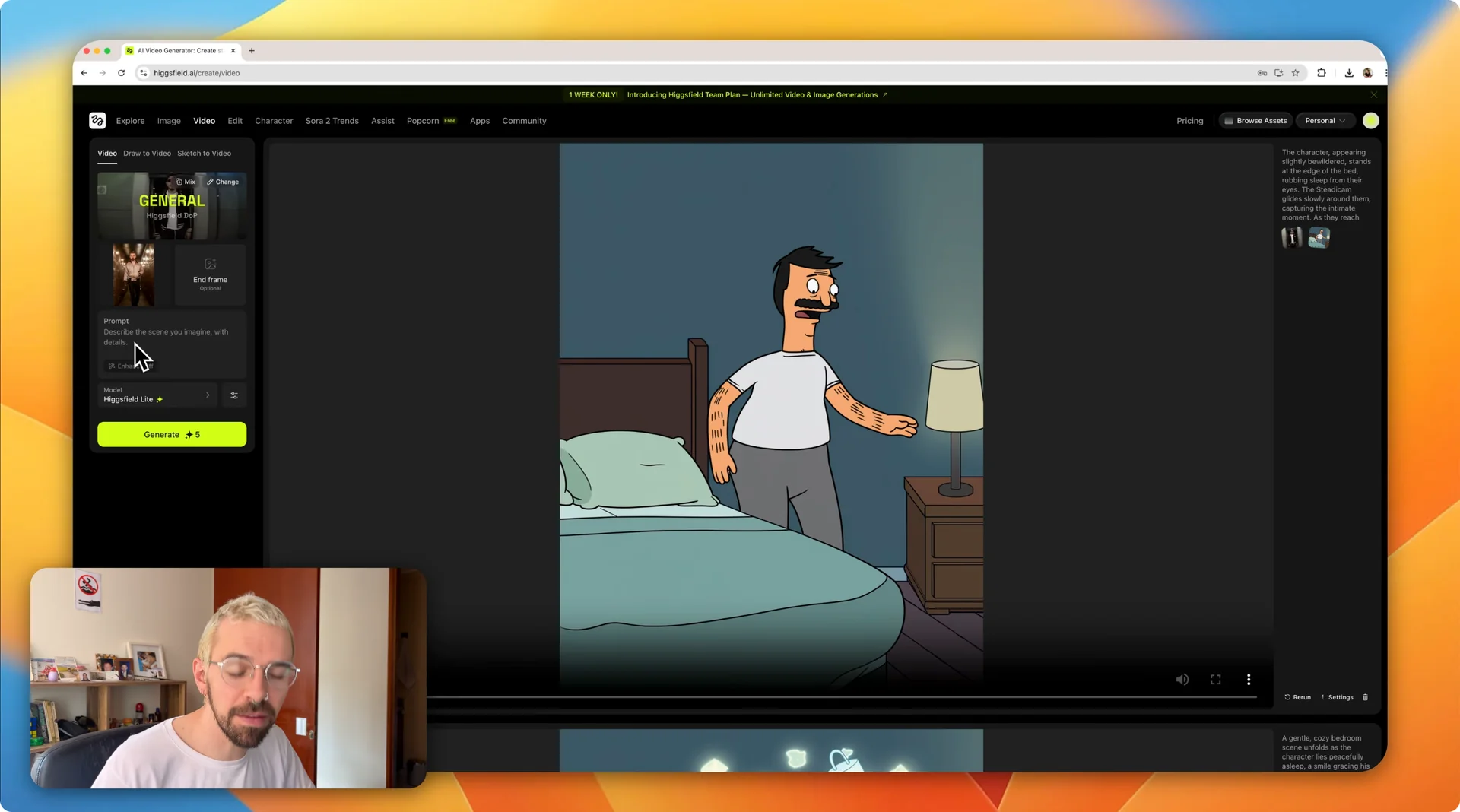Select the AI Video Generator browser tab
This screenshot has width=1460, height=812.
click(x=181, y=51)
